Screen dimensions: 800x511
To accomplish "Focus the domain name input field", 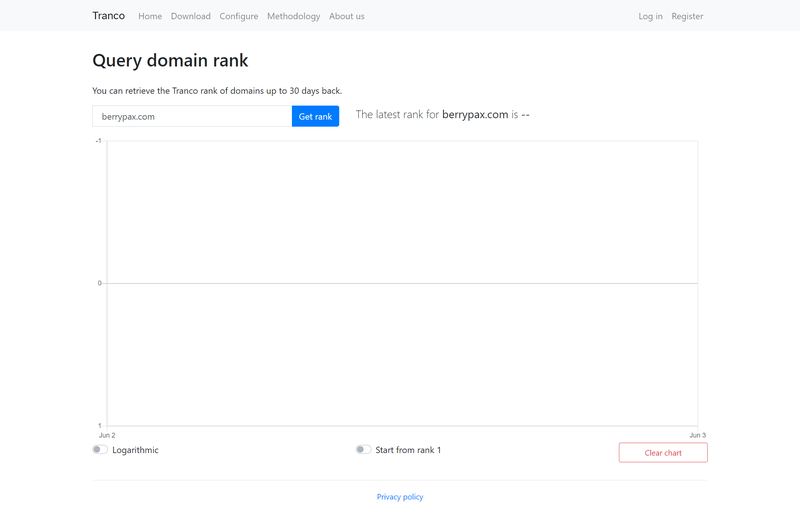I will 192,117.
